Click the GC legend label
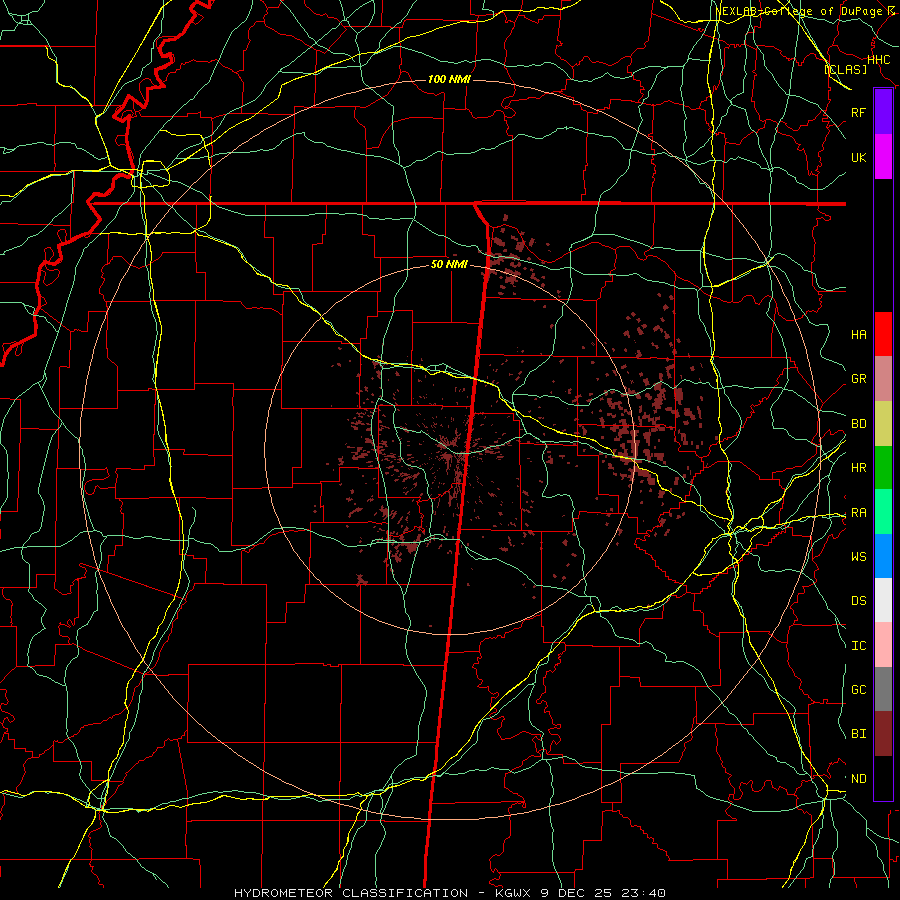 858,689
